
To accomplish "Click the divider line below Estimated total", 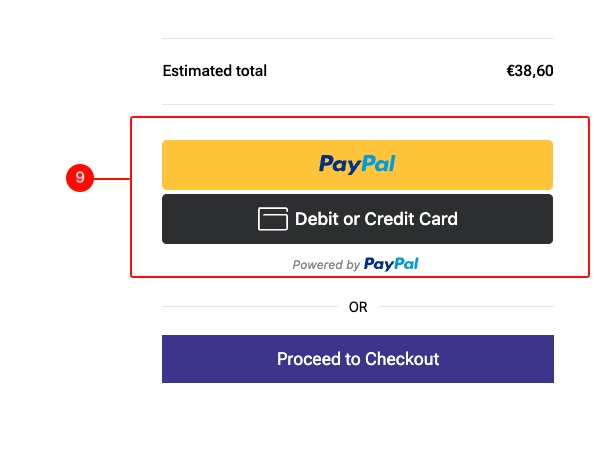I will pos(358,104).
